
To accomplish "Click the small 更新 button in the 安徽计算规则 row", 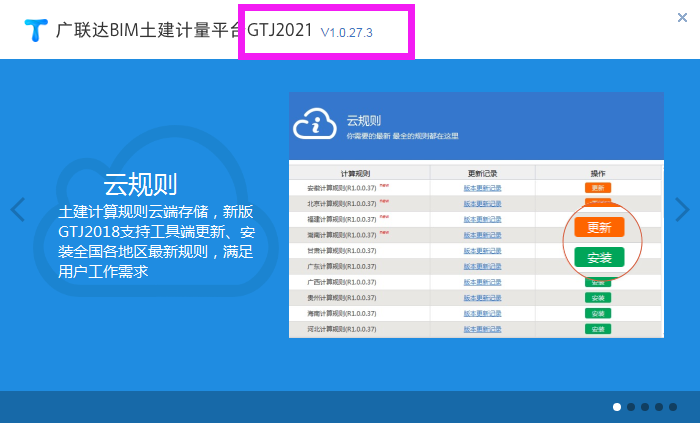I will pos(598,188).
